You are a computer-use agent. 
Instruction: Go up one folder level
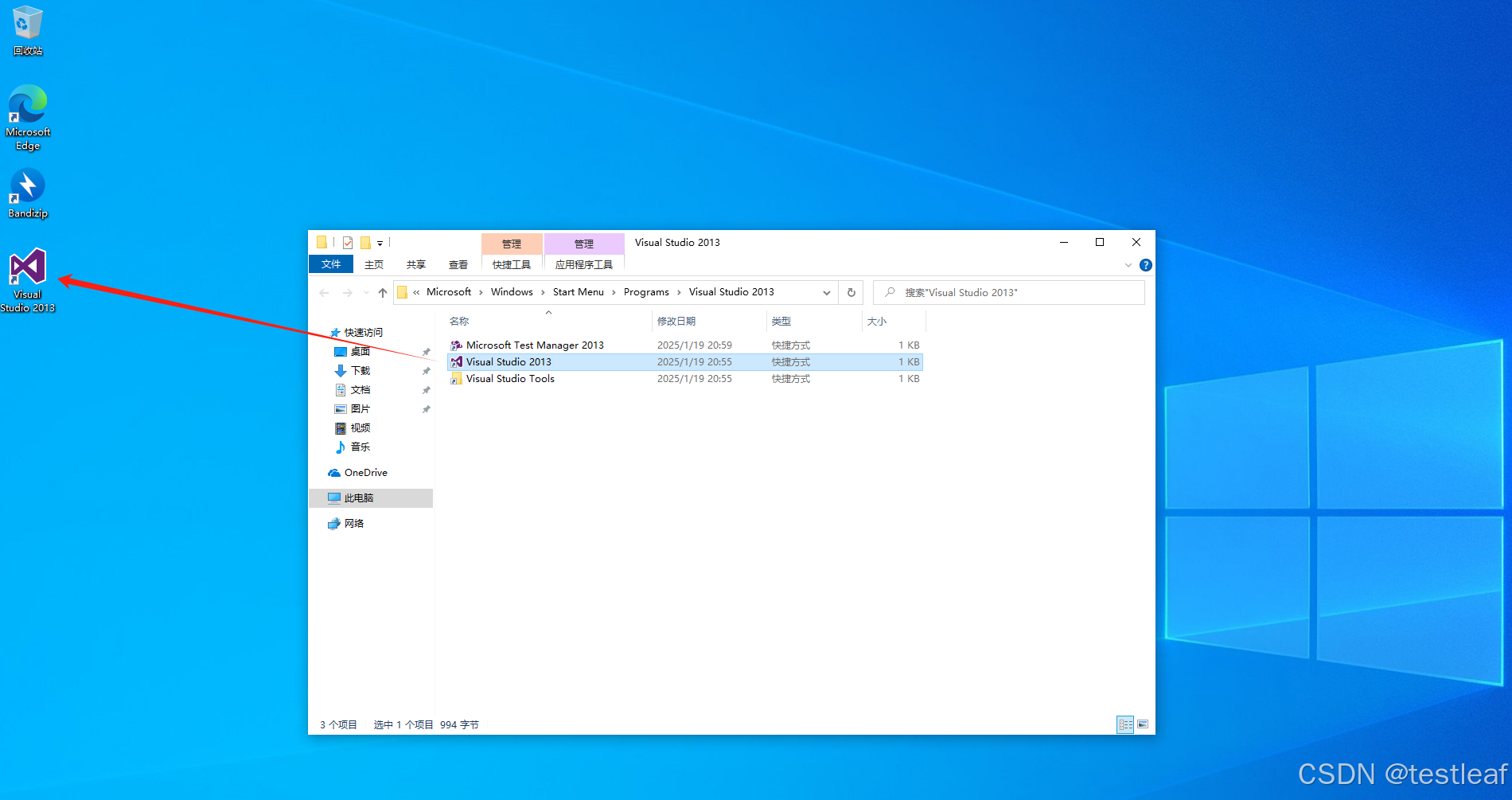tap(383, 293)
